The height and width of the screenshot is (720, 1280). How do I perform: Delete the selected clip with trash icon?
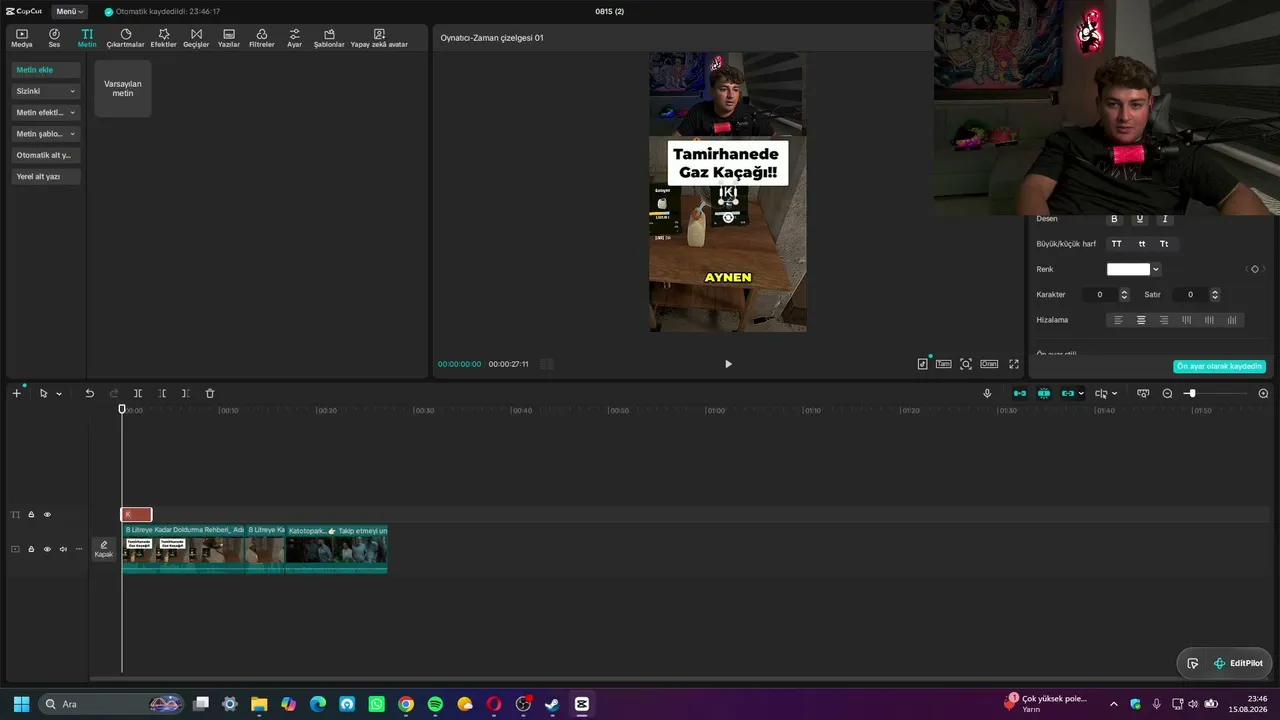tap(210, 393)
